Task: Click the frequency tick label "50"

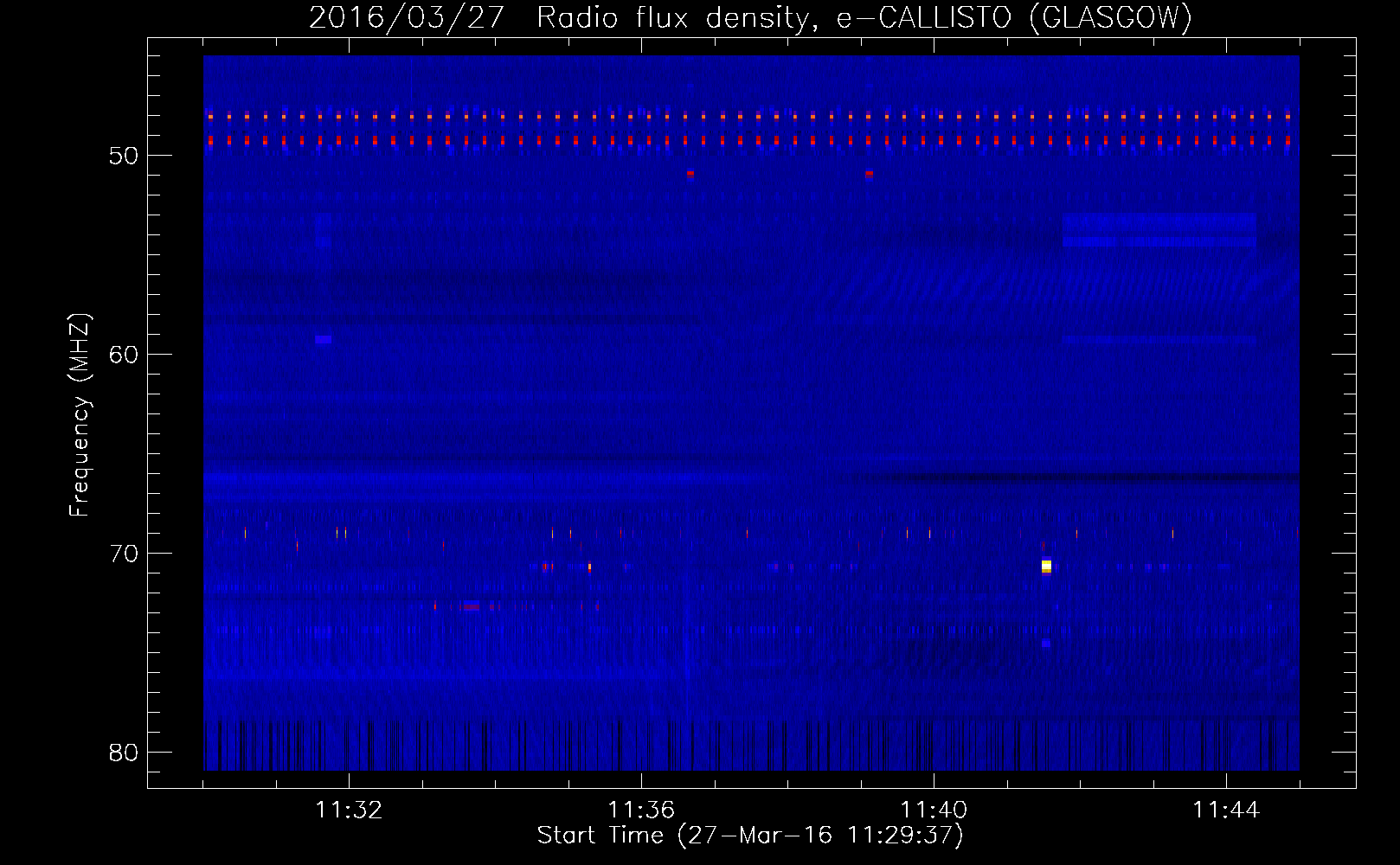Action: click(x=124, y=156)
